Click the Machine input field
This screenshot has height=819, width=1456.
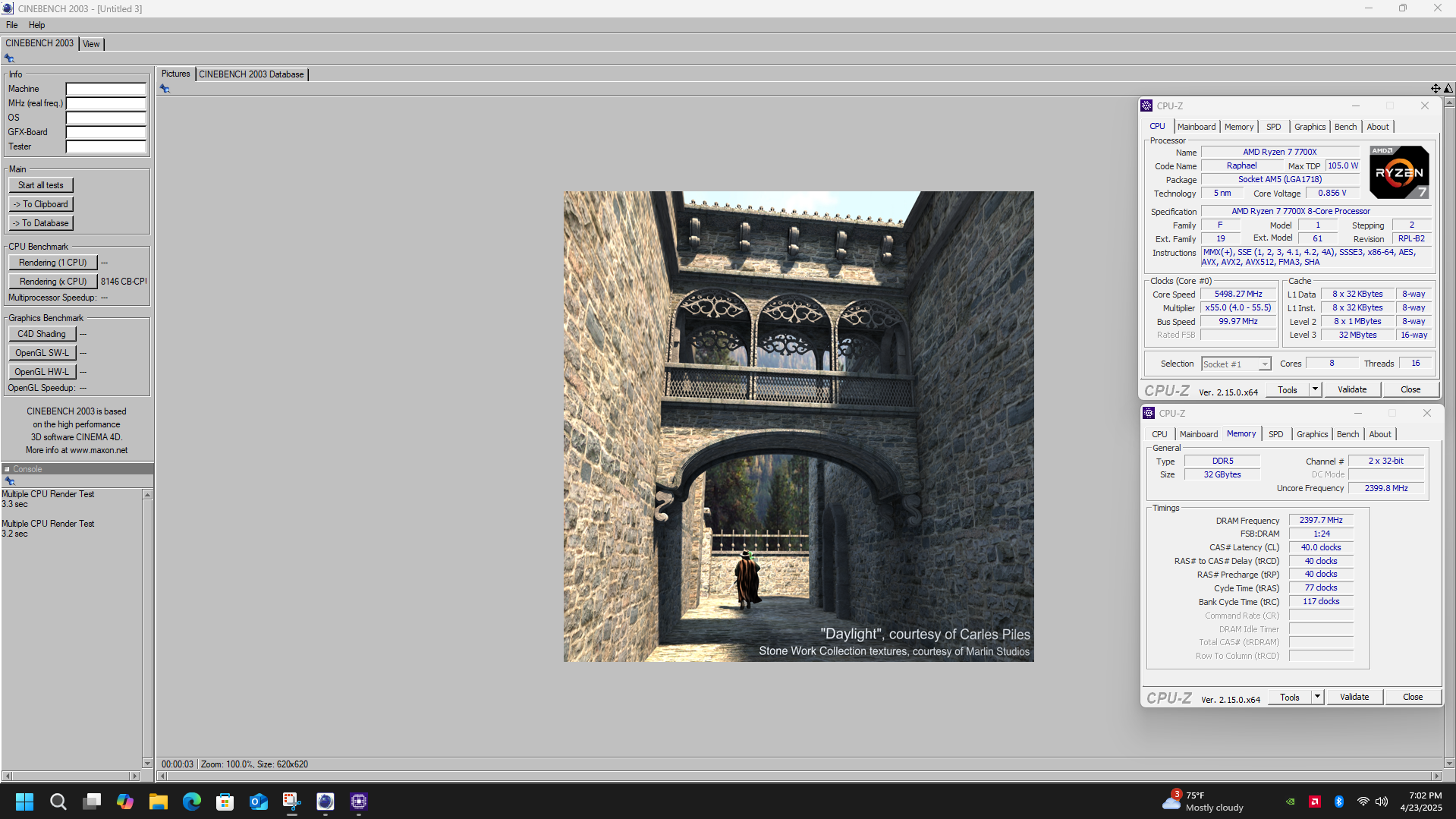[x=105, y=89]
